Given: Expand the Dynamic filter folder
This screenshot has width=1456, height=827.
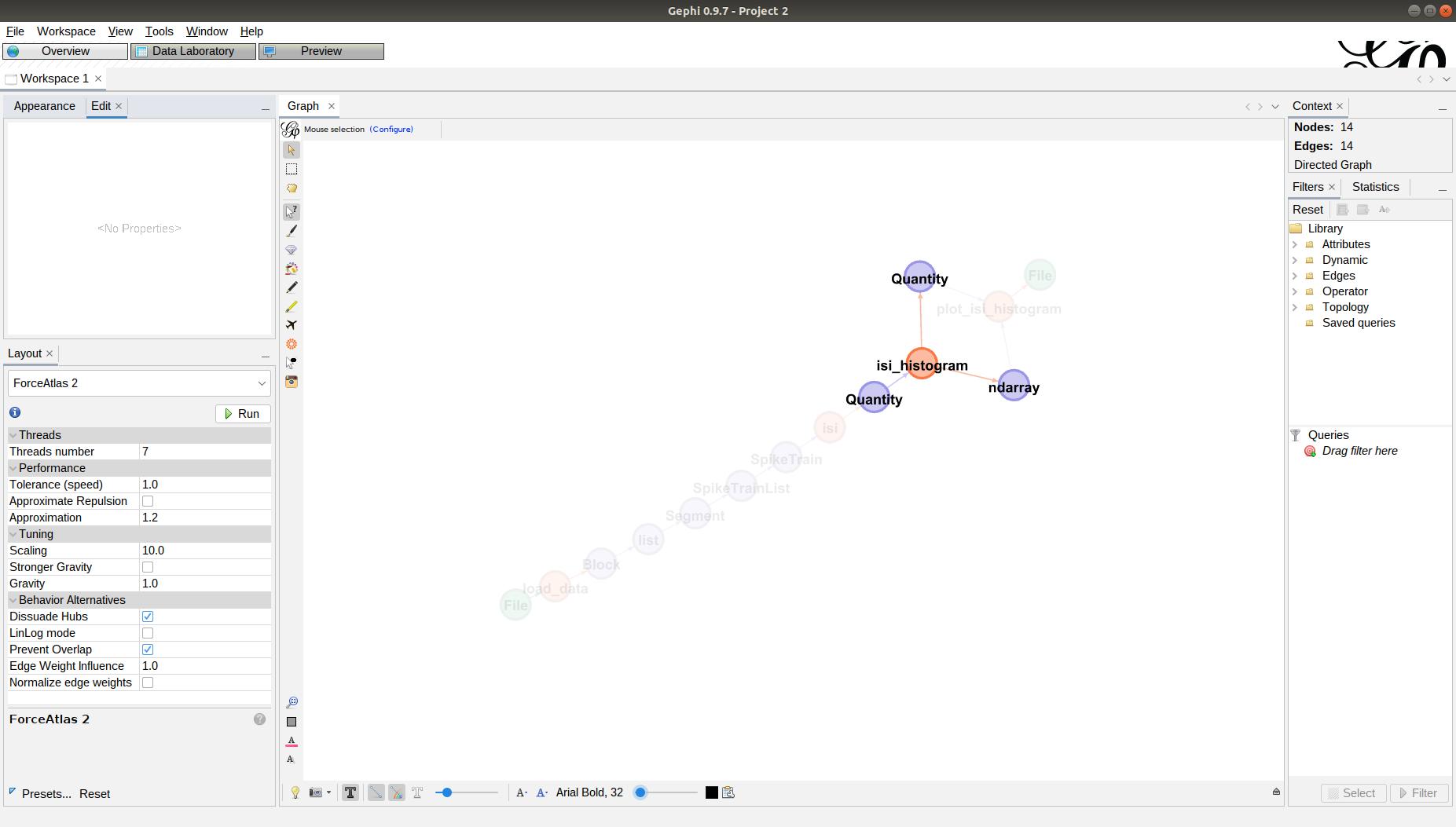Looking at the screenshot, I should click(x=1295, y=260).
